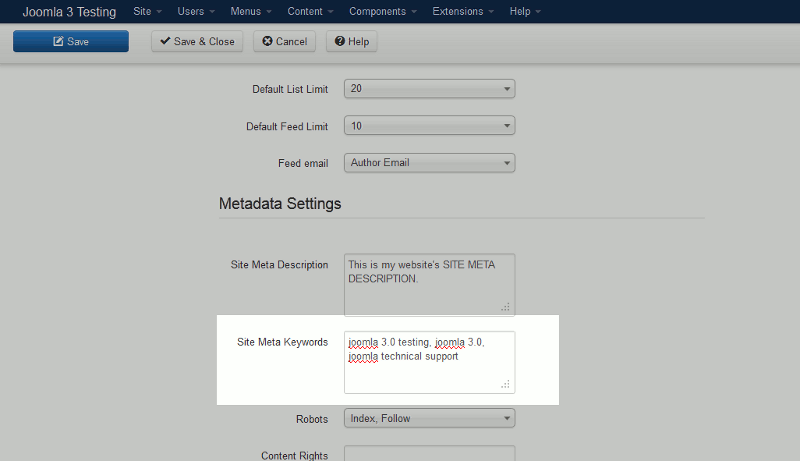Click Save & Close button
The height and width of the screenshot is (461, 800).
197,41
